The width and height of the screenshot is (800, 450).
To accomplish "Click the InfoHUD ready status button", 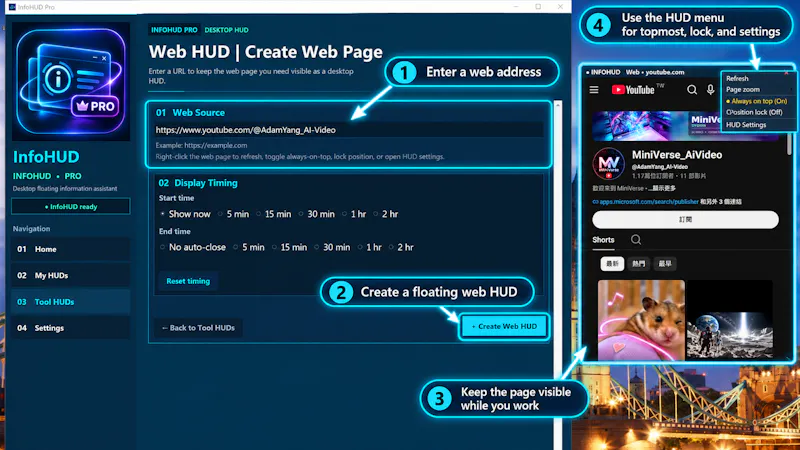I will 71,207.
